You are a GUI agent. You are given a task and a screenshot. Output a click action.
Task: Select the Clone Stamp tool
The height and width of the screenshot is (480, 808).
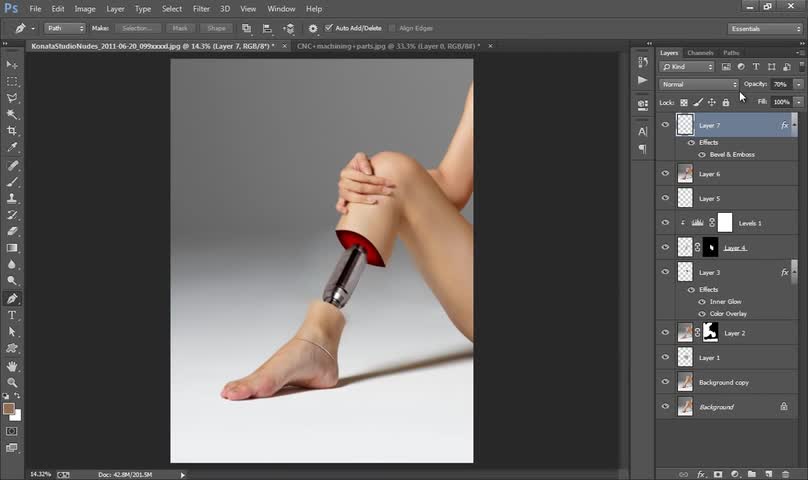(x=12, y=198)
